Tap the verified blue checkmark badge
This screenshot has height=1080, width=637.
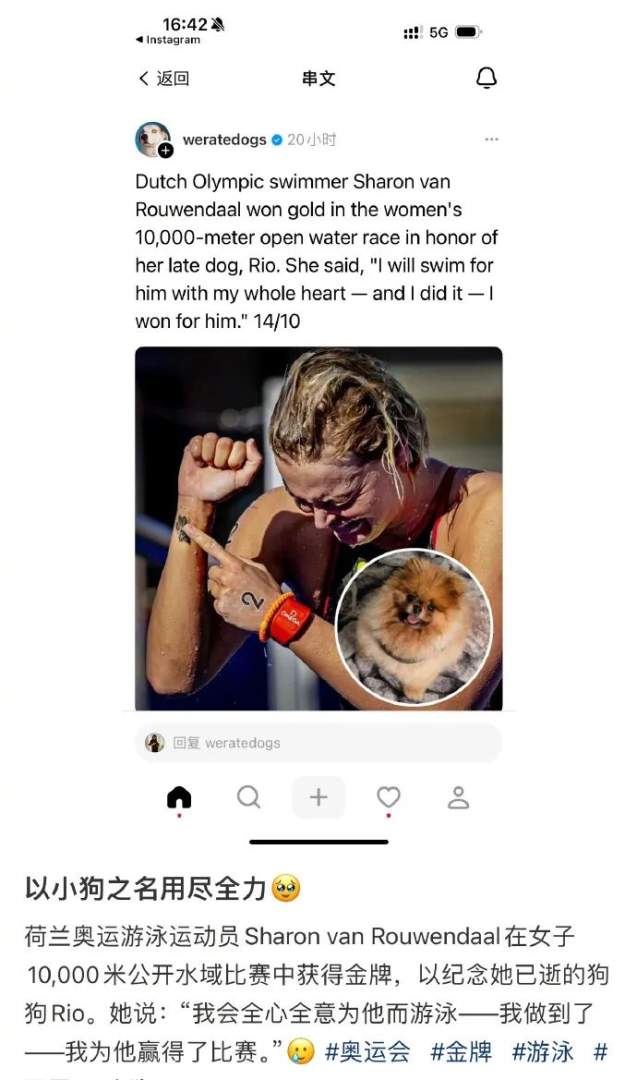[277, 140]
